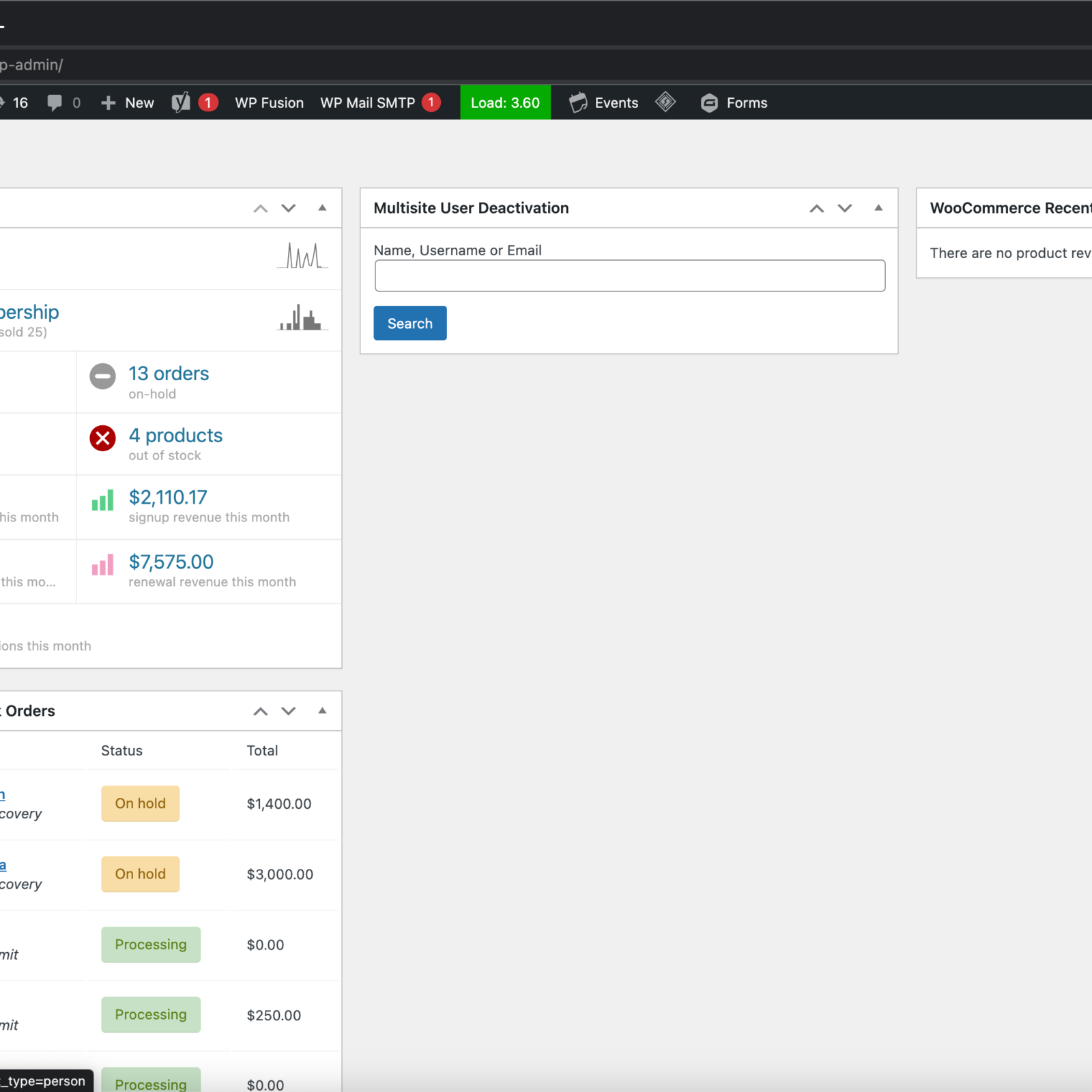This screenshot has height=1092, width=1092.
Task: Open the 13 orders on-hold link
Action: click(169, 373)
